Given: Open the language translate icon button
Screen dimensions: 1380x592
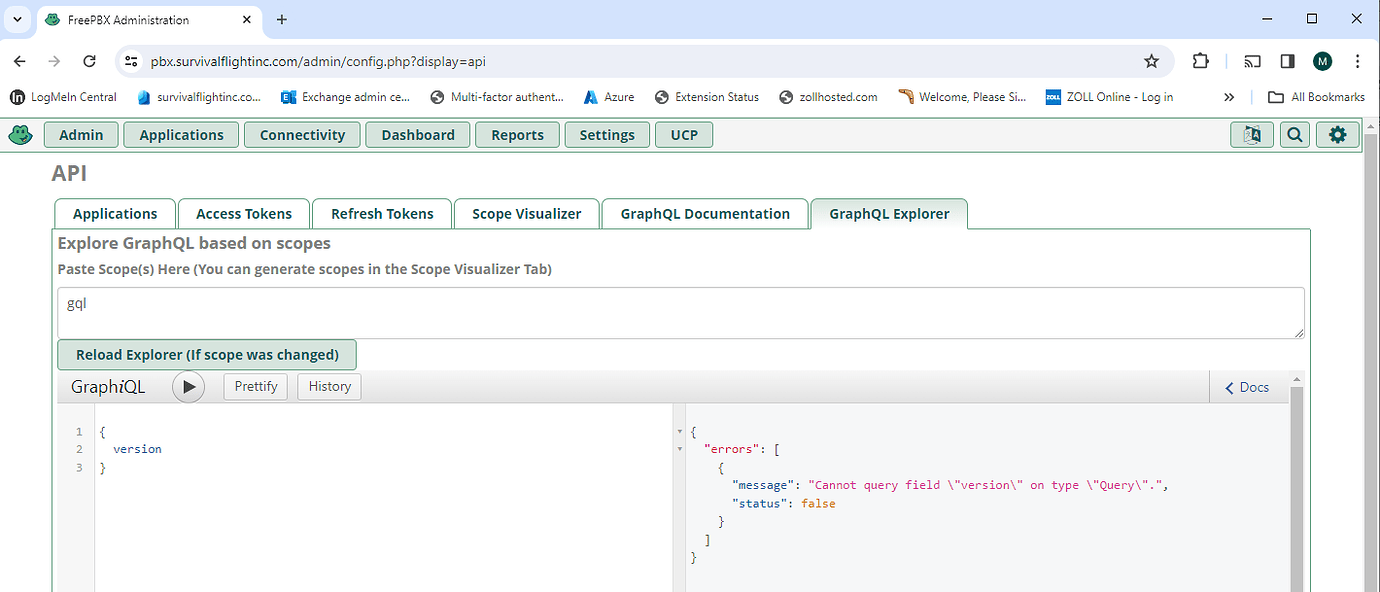Looking at the screenshot, I should click(1251, 135).
